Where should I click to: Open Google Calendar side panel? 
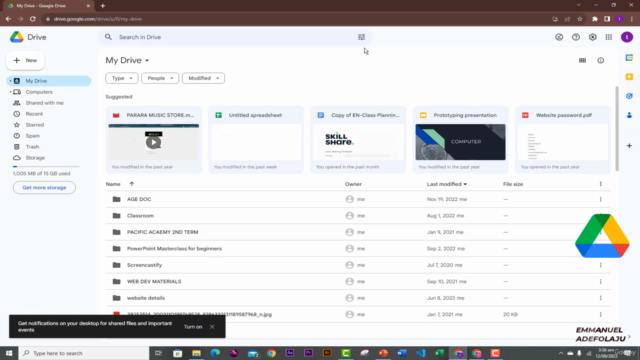pos(629,58)
